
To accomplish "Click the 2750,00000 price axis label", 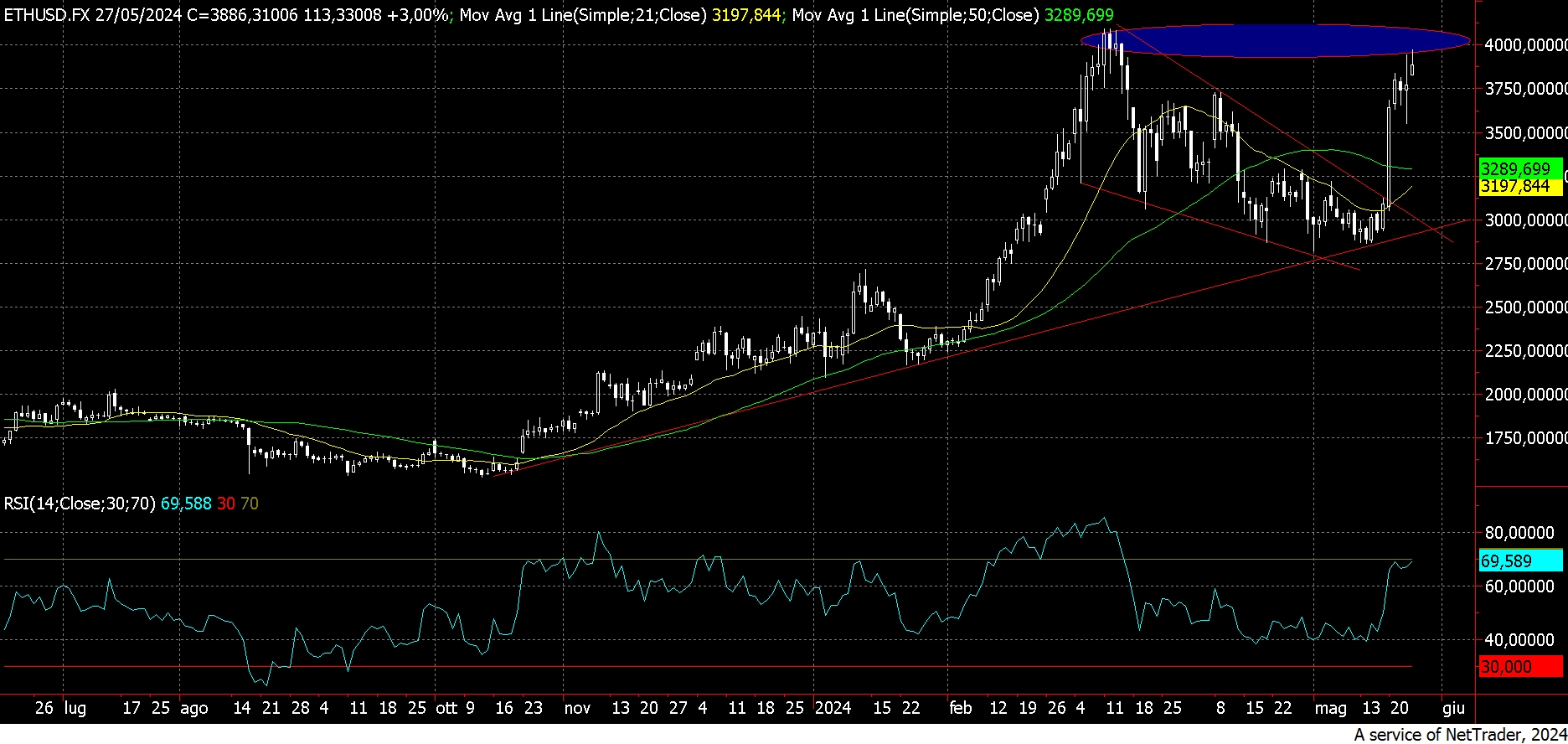I will (1524, 264).
